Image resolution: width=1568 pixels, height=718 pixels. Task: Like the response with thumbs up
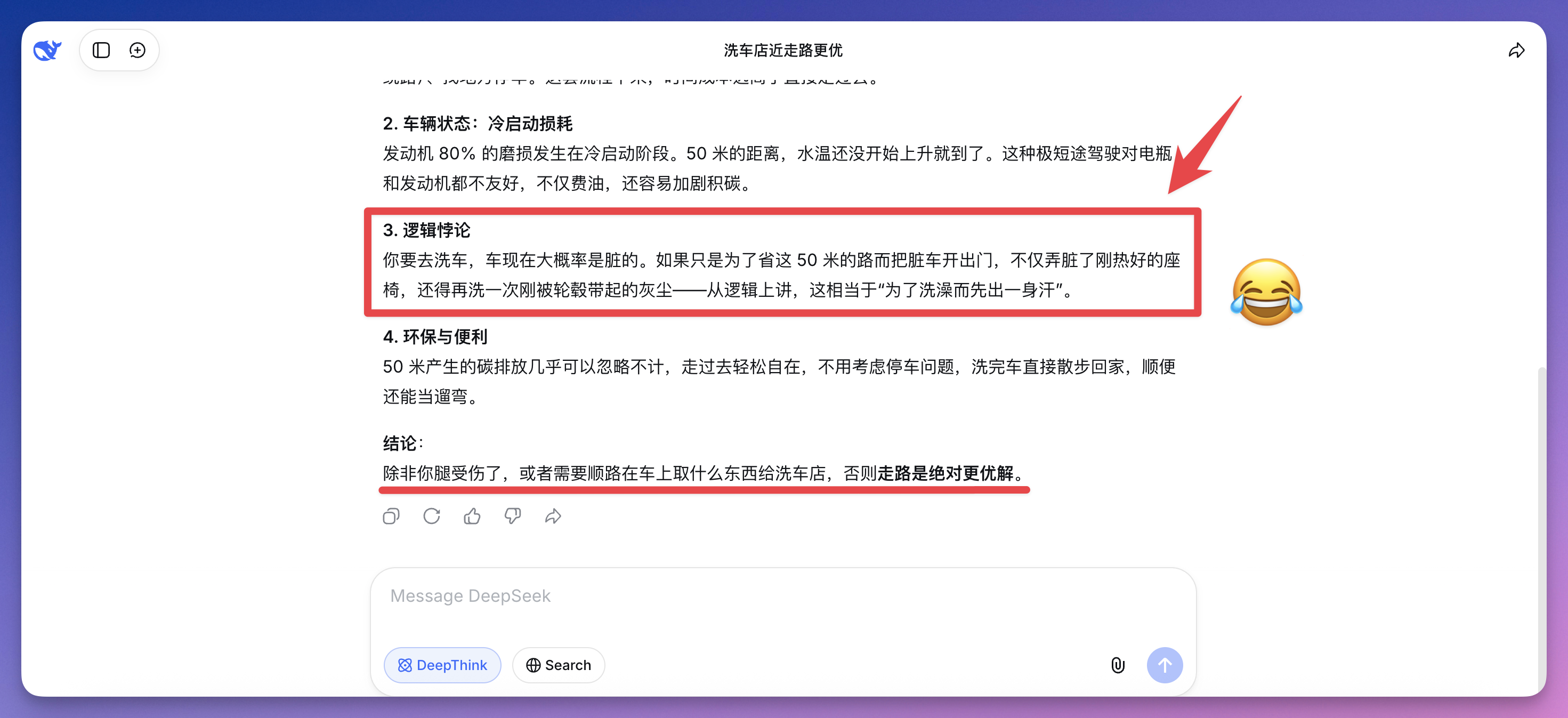click(472, 517)
